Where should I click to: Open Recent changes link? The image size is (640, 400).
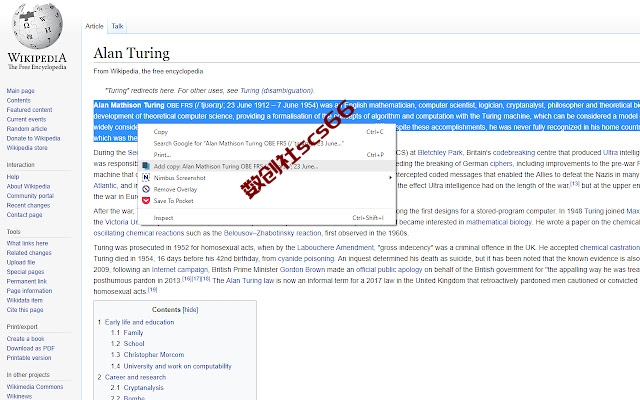(x=28, y=205)
